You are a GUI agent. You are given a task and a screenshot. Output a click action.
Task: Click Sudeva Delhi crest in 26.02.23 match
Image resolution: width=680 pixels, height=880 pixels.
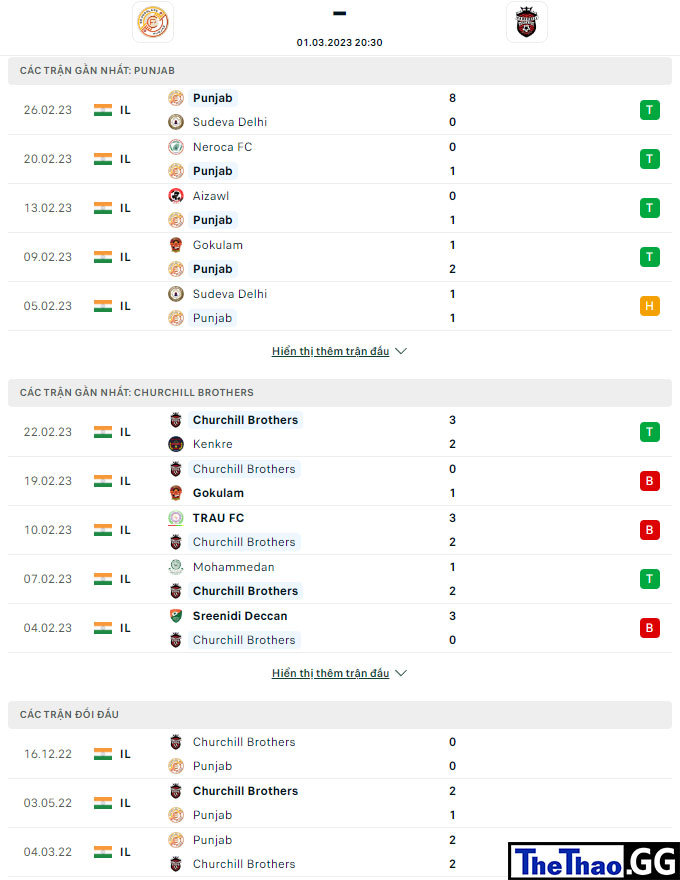176,122
